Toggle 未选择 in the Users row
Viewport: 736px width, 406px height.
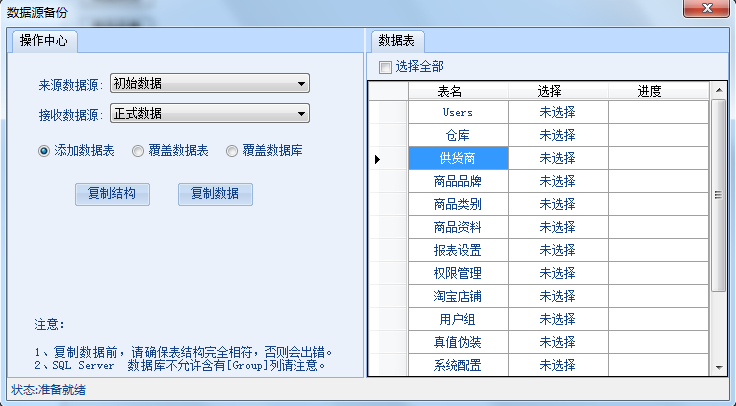[x=558, y=112]
